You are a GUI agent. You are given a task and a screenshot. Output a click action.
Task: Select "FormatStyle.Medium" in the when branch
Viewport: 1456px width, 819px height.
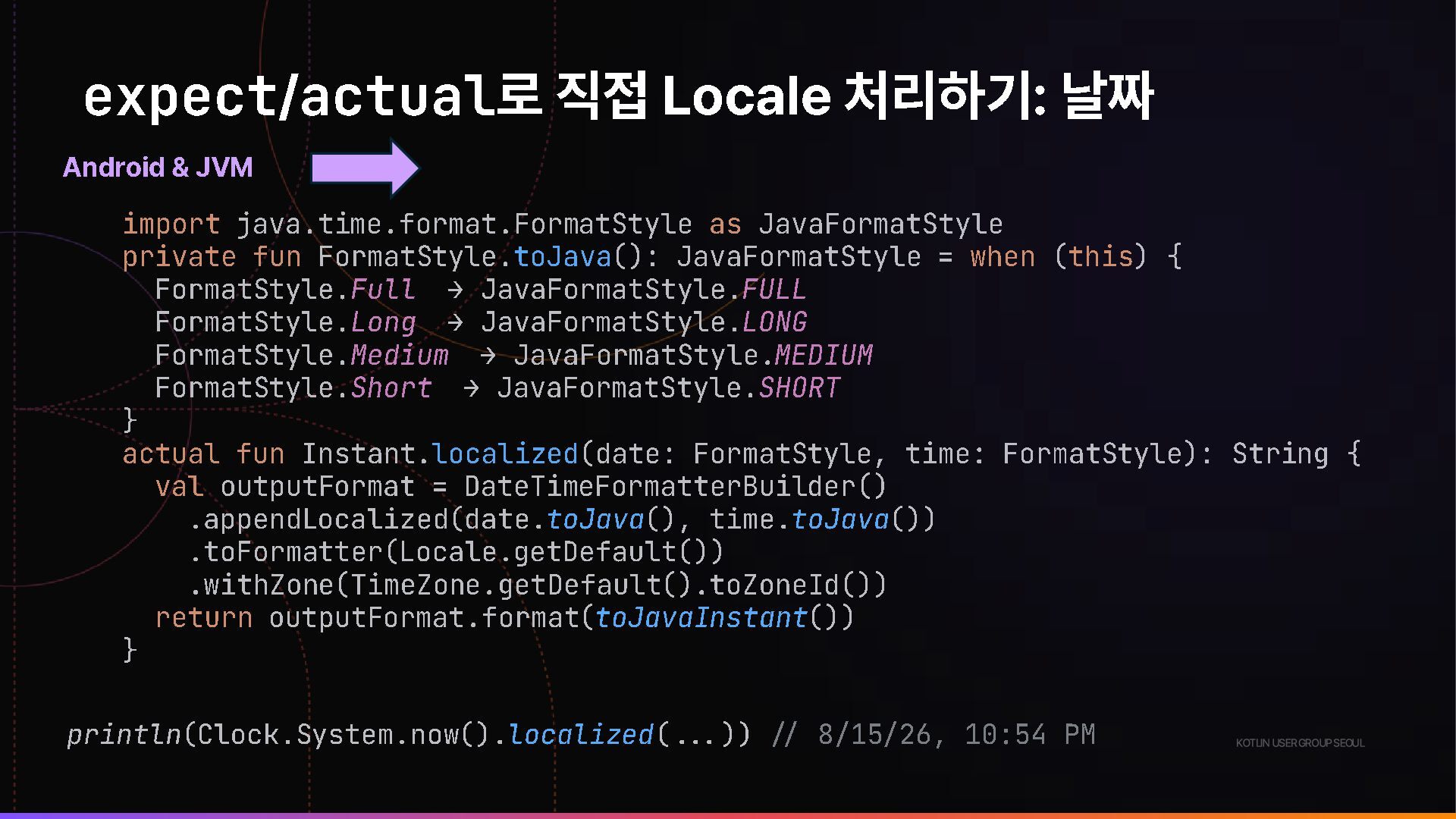tap(302, 355)
